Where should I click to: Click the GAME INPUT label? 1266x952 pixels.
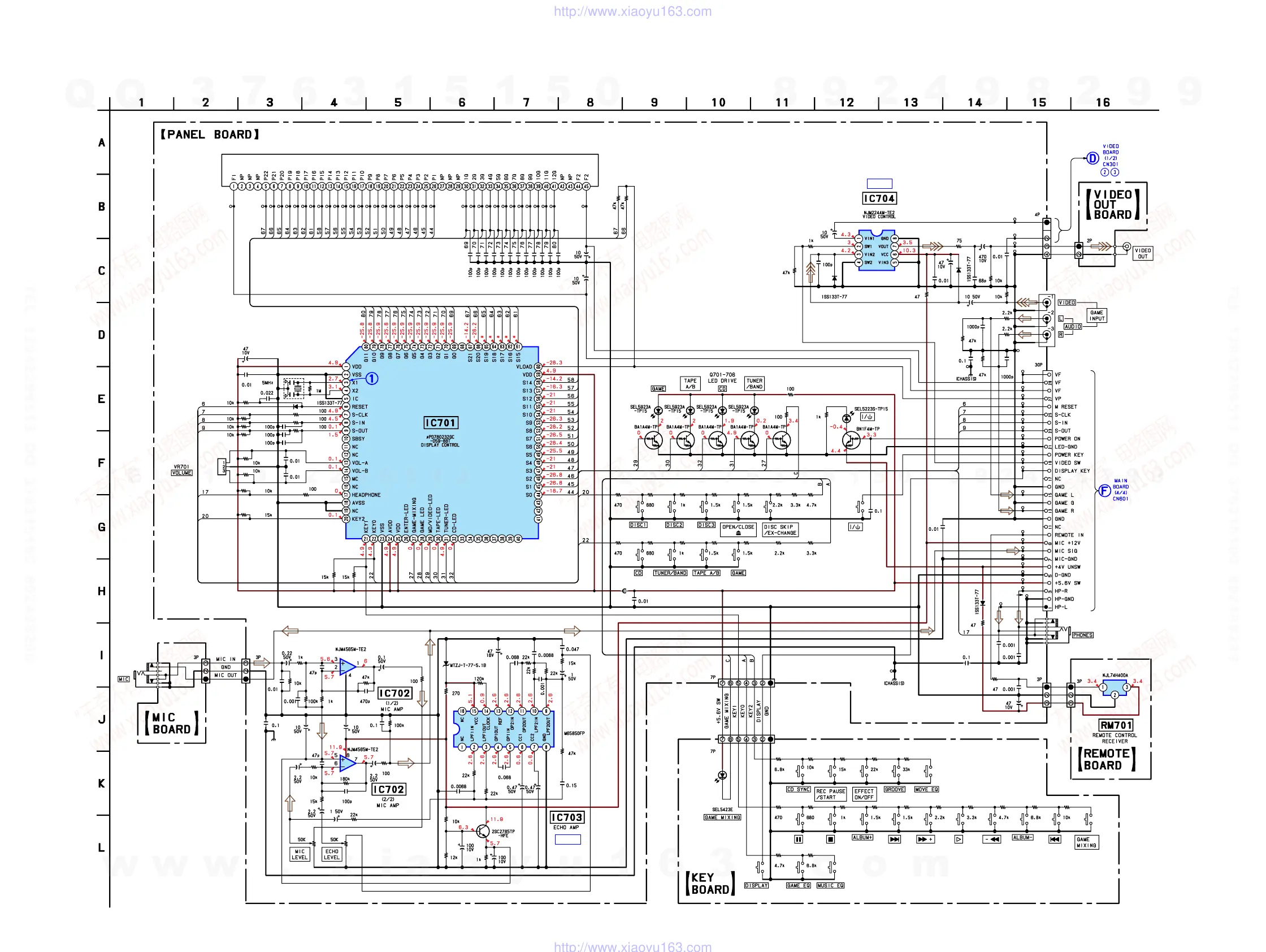(x=1096, y=315)
